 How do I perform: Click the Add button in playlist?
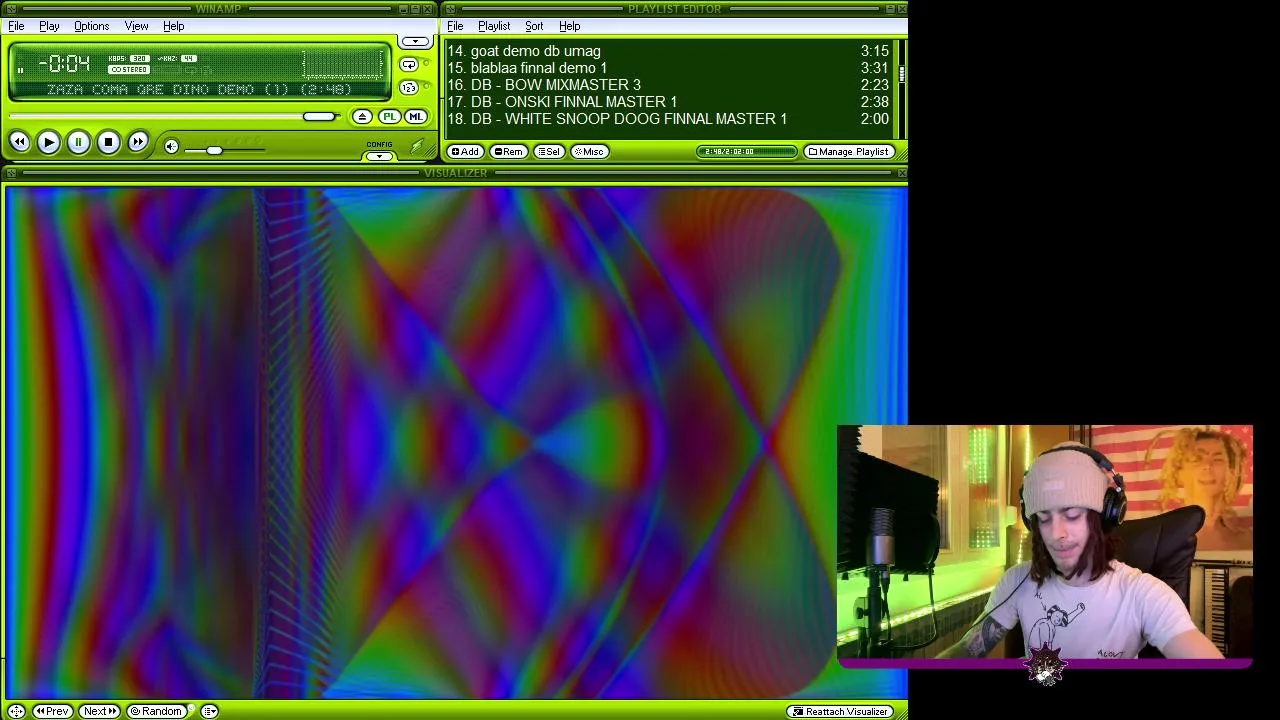pos(465,152)
